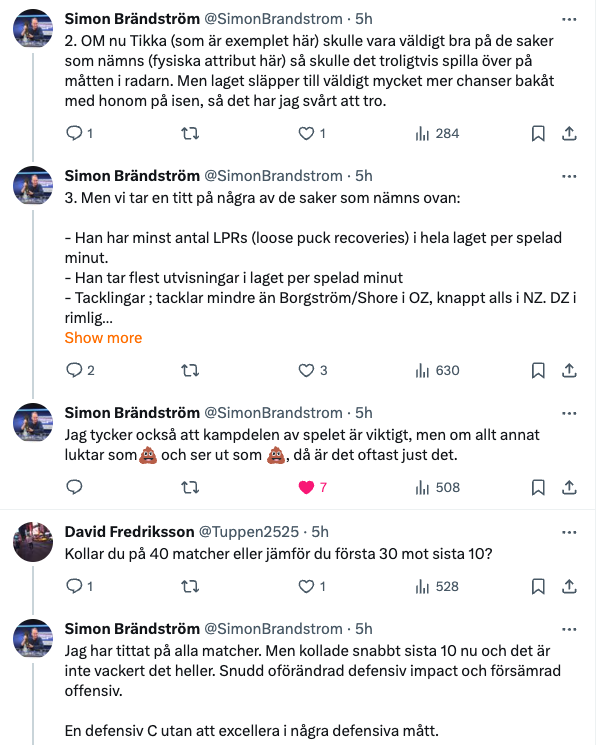The height and width of the screenshot is (745, 604).
Task: Open more options on David Fredriksson's tweet
Action: [x=569, y=532]
